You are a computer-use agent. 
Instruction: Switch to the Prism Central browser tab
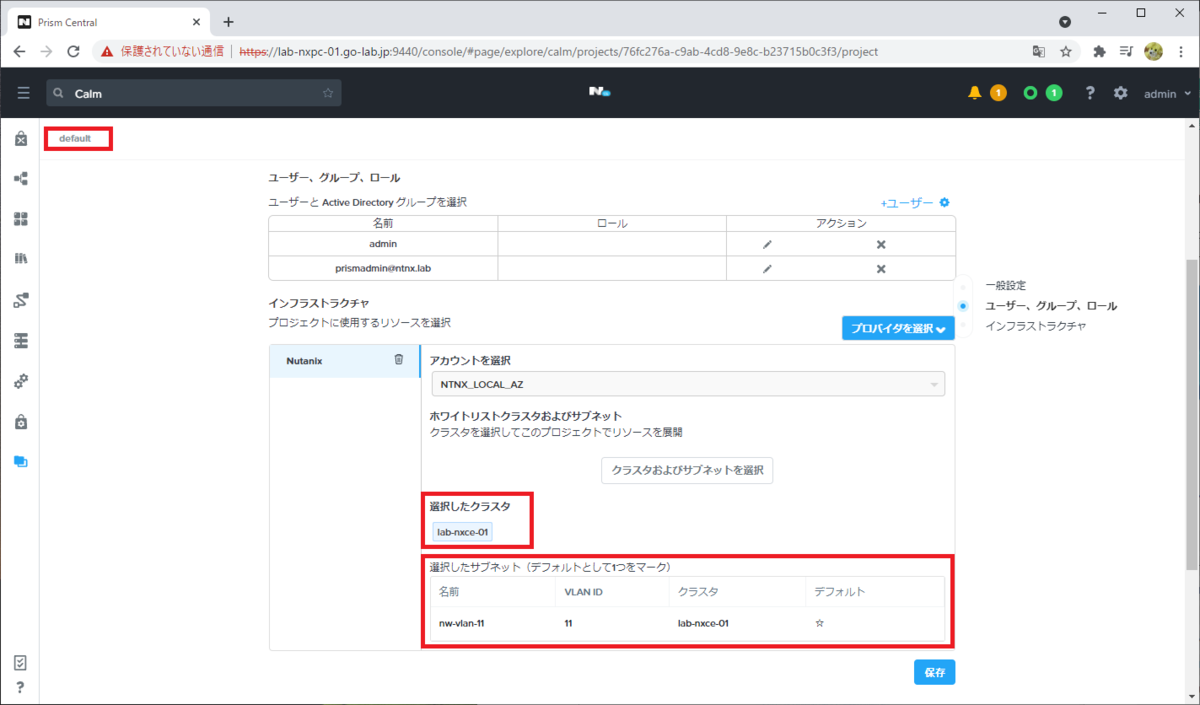click(x=106, y=21)
